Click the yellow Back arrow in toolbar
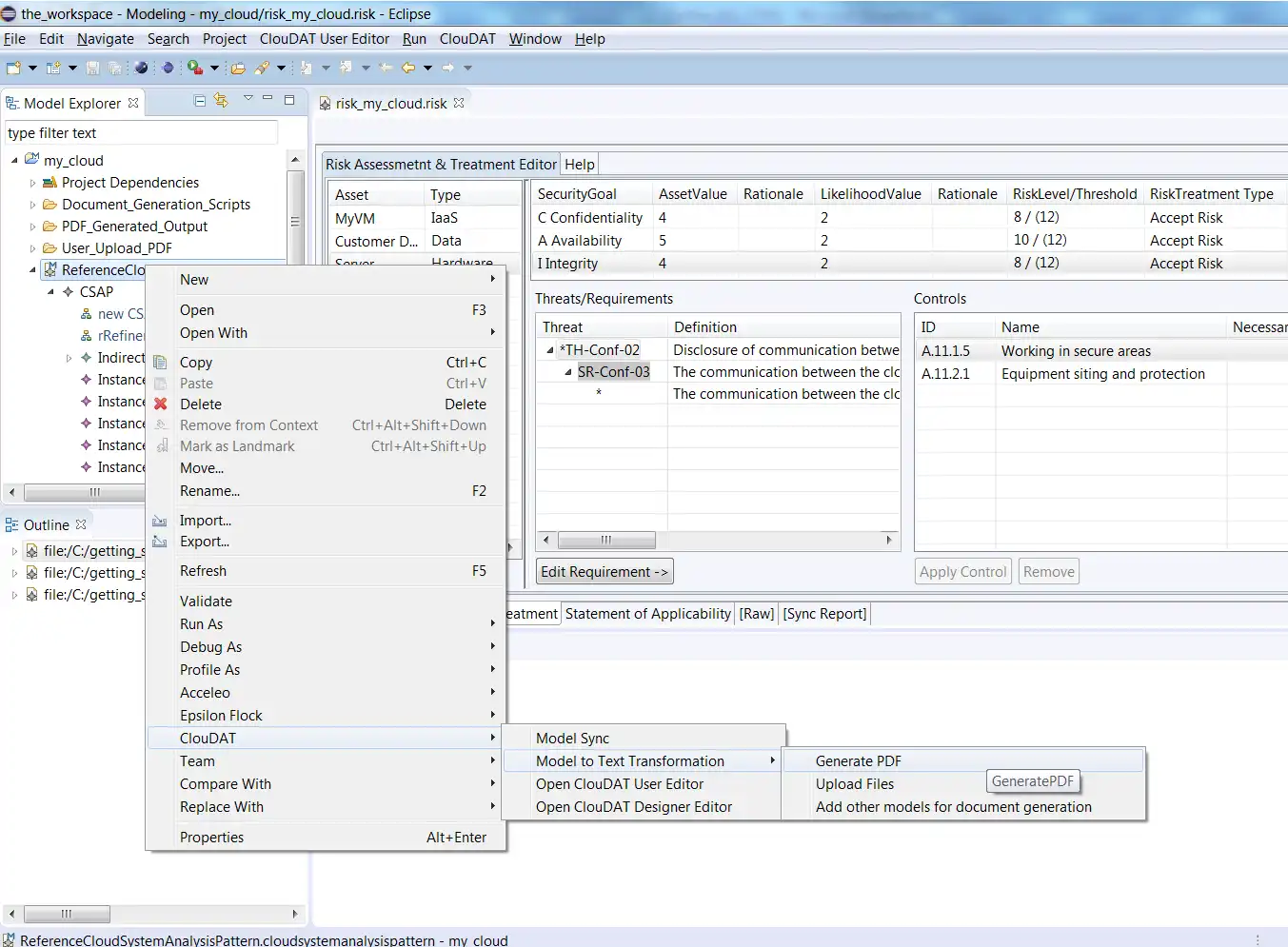 pos(408,68)
